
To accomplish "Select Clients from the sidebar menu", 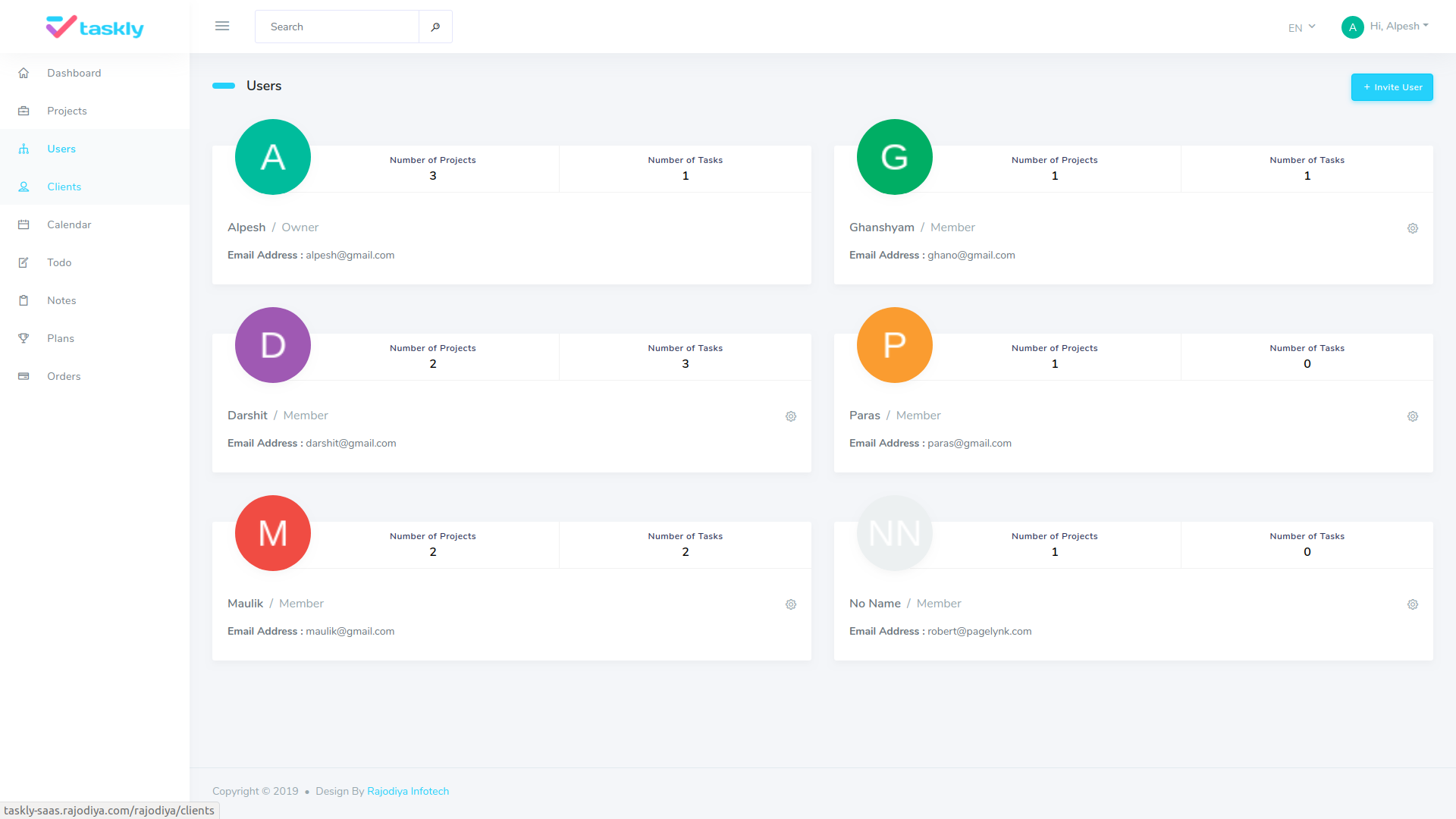I will 64,187.
